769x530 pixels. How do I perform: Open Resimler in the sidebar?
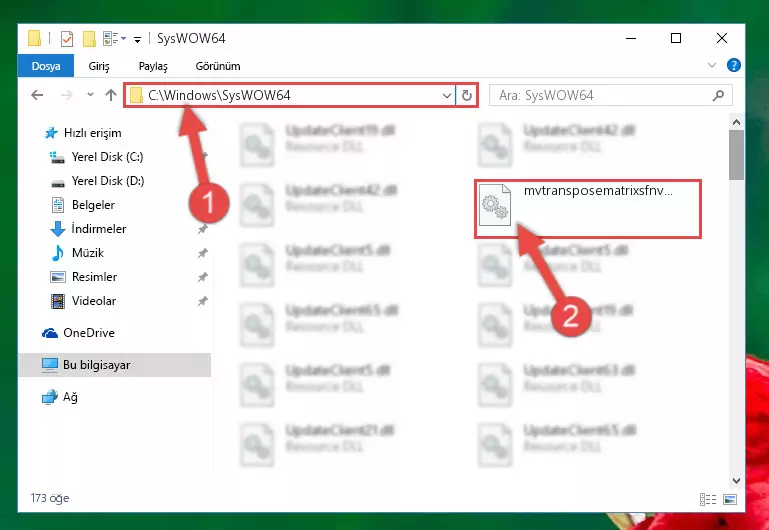[94, 277]
